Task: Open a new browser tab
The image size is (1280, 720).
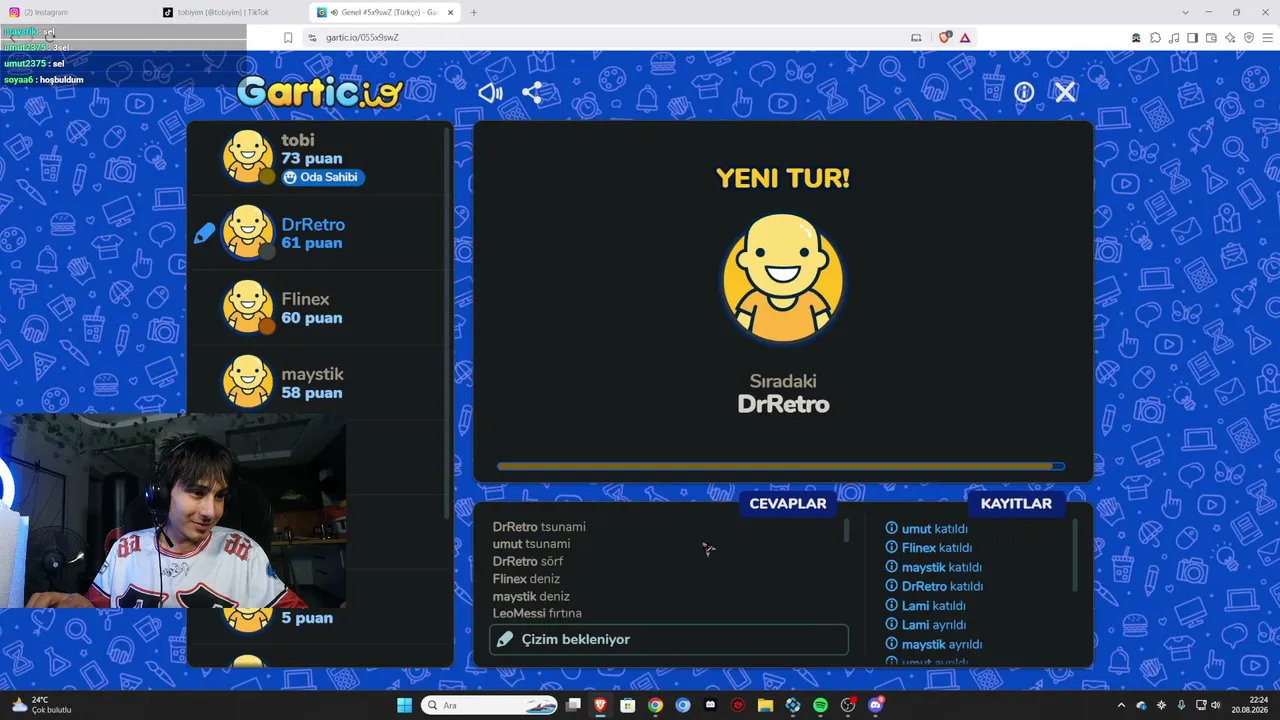Action: tap(474, 12)
